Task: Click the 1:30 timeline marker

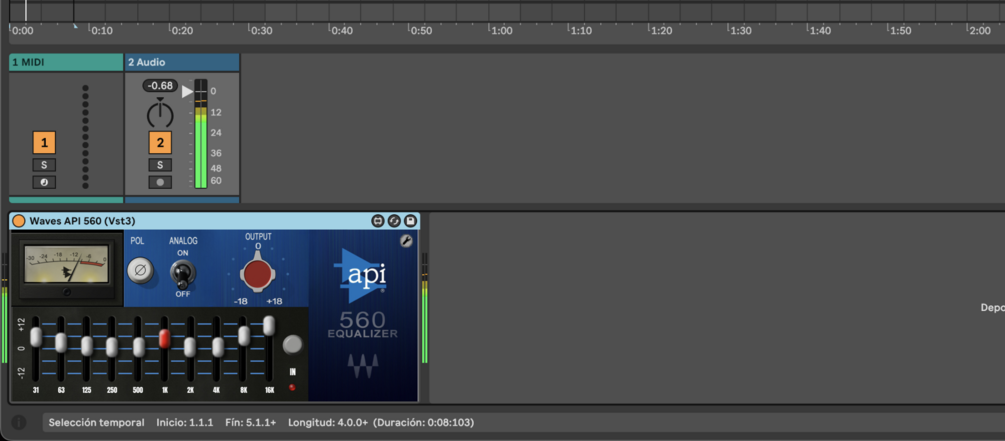Action: (x=741, y=31)
